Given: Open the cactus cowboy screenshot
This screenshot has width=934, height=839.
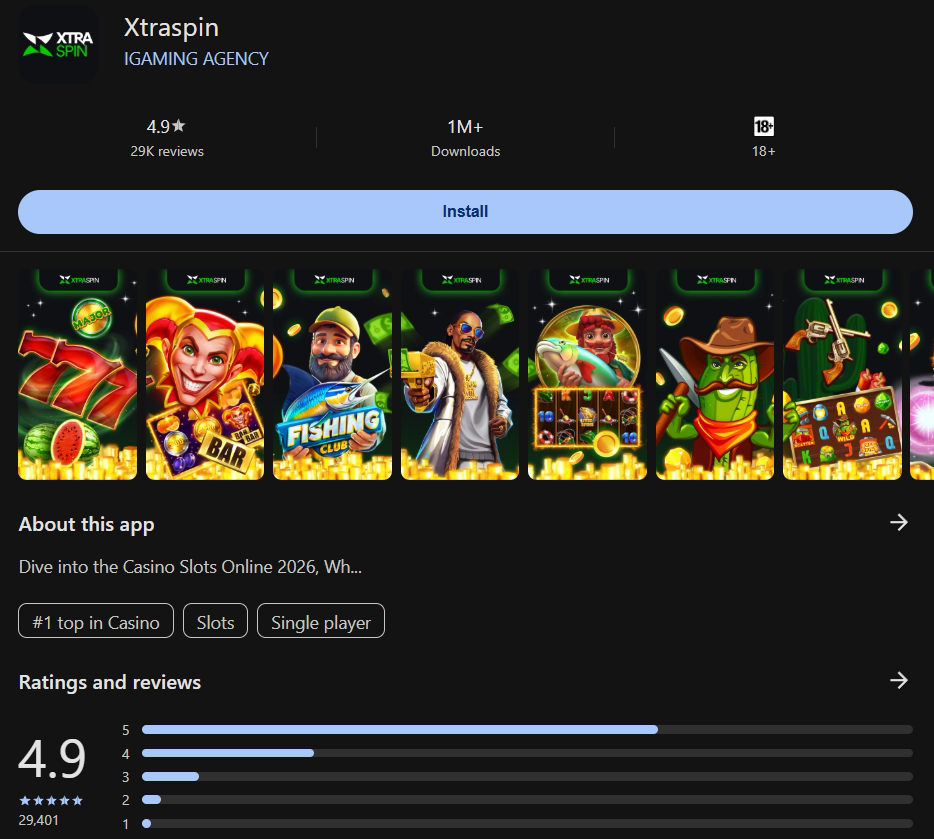Looking at the screenshot, I should pos(715,375).
